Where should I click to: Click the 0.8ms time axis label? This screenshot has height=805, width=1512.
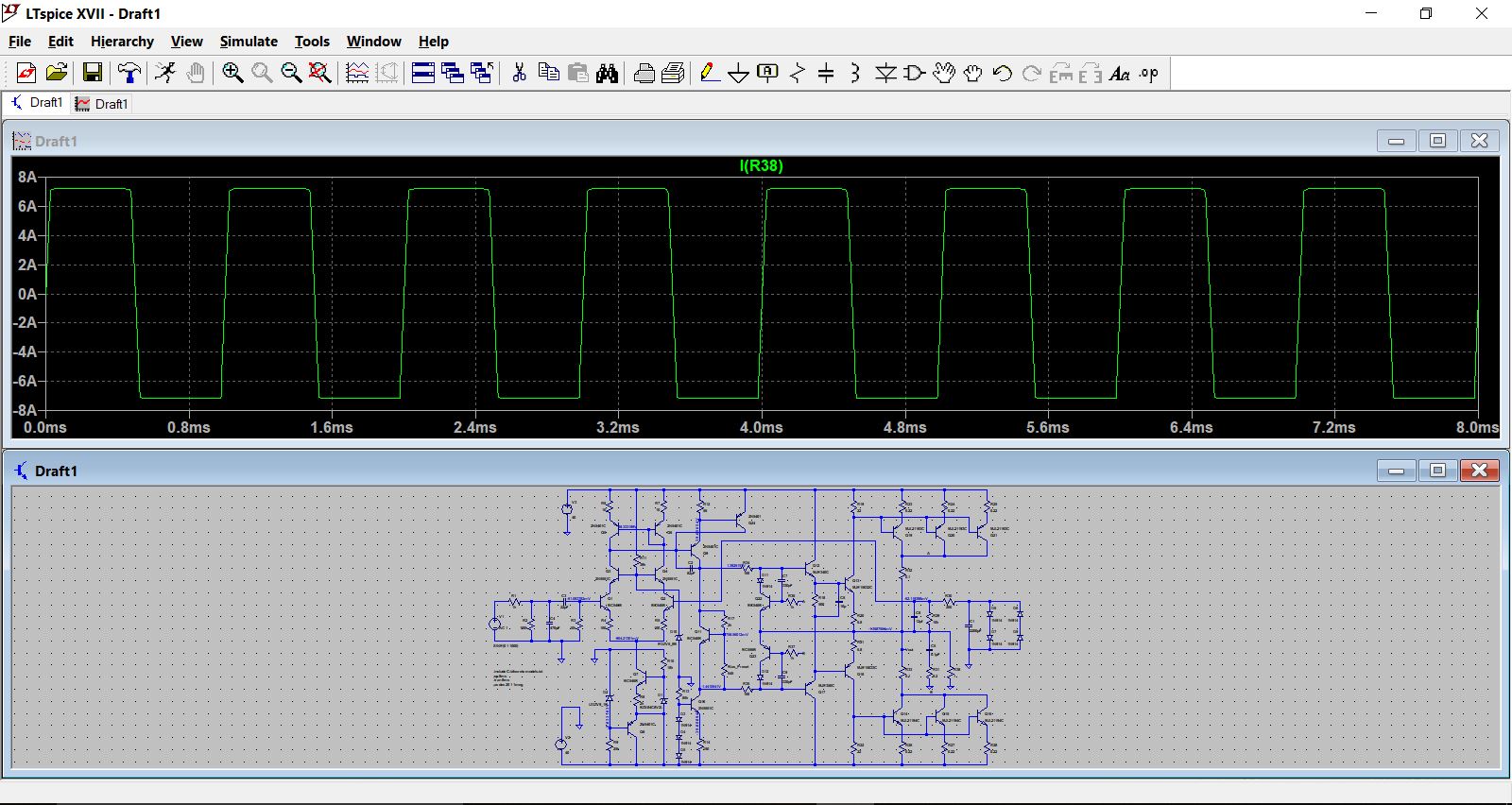[x=189, y=427]
